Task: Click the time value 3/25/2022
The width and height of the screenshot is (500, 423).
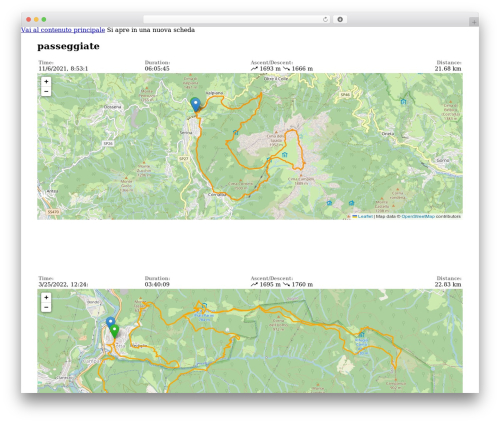Action: [x=63, y=284]
